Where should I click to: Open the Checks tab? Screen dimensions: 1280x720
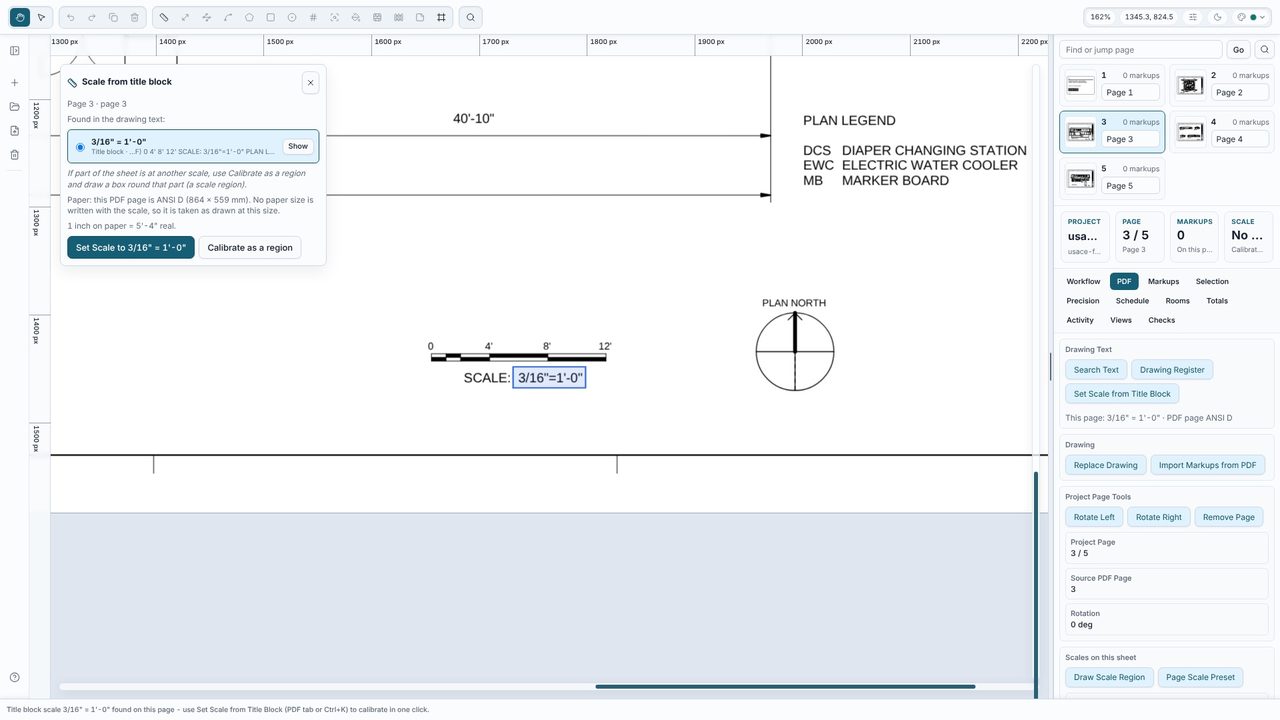click(x=1162, y=320)
